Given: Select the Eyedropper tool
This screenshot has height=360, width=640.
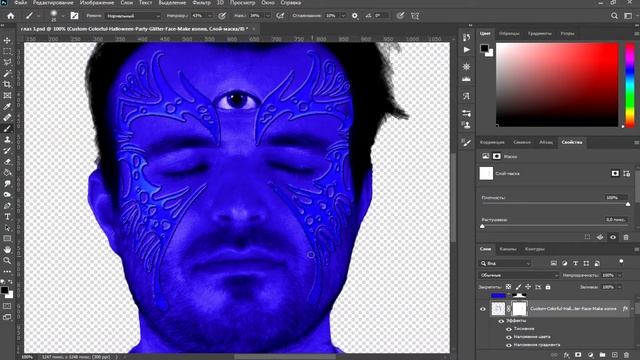Looking at the screenshot, I should click(7, 107).
